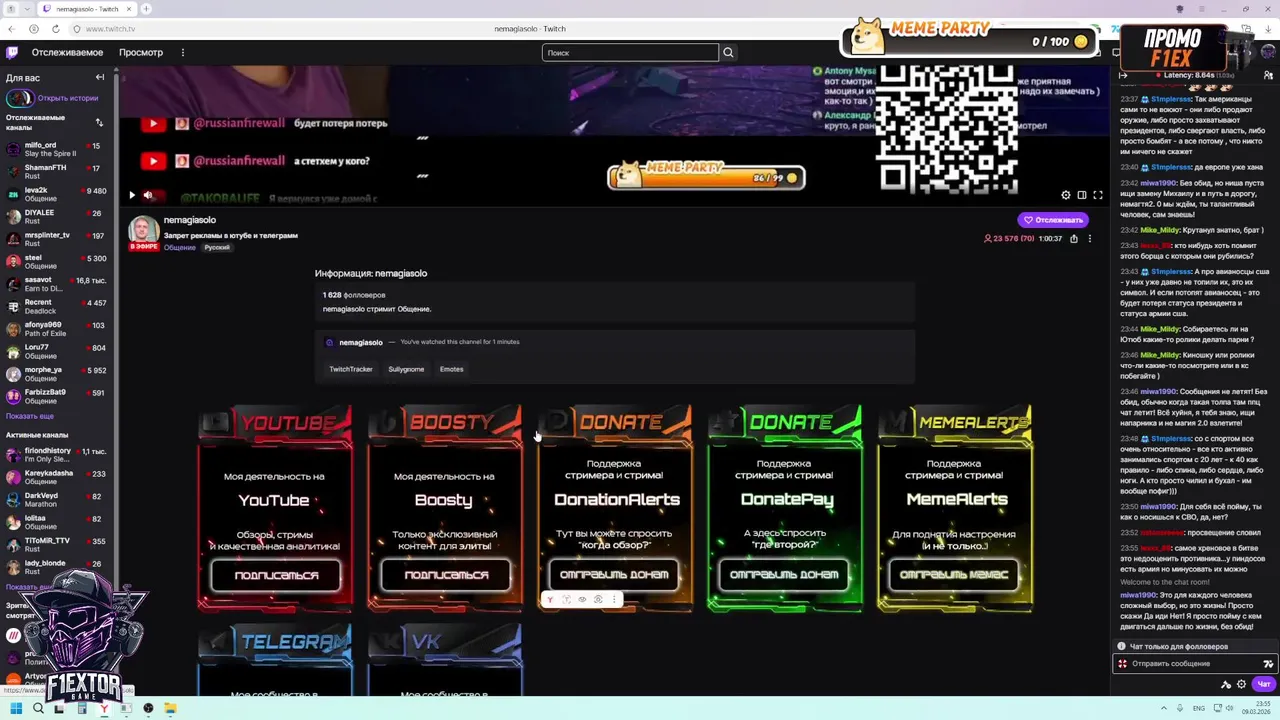Viewport: 1280px width, 720px height.
Task: Open Recrent channel in sidebar
Action: [x=55, y=306]
